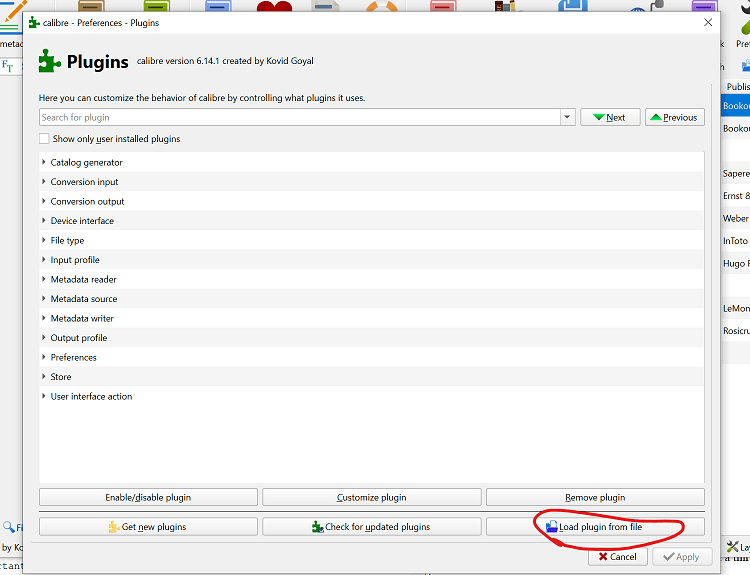Select the LeMon row in main window list
Image resolution: width=750 pixels, height=575 pixels.
point(736,309)
